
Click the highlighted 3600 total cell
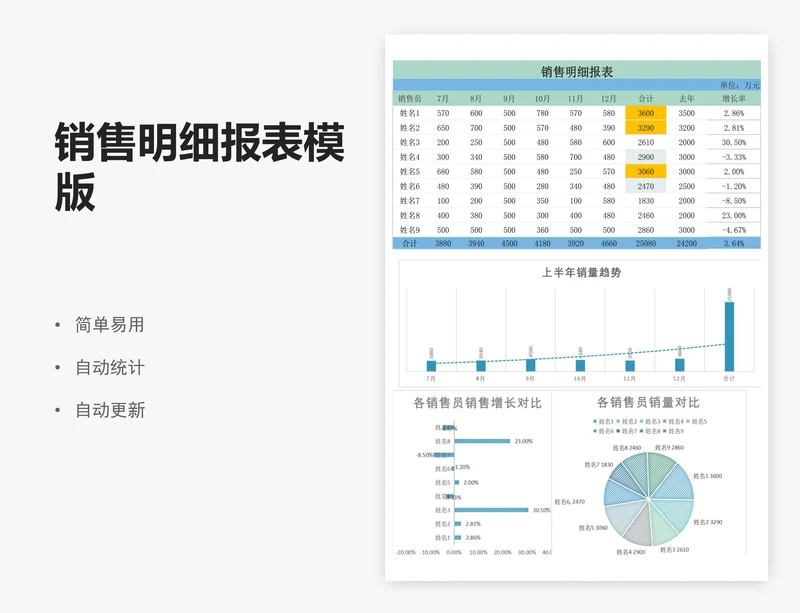tap(645, 113)
